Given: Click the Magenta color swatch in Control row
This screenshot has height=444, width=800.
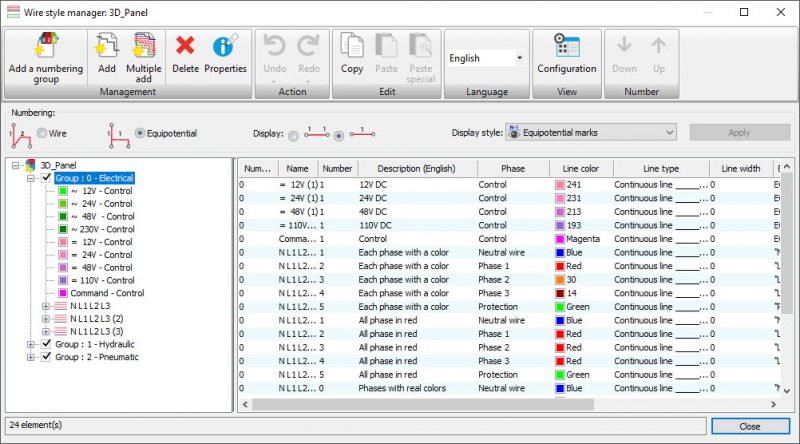Looking at the screenshot, I should click(560, 239).
